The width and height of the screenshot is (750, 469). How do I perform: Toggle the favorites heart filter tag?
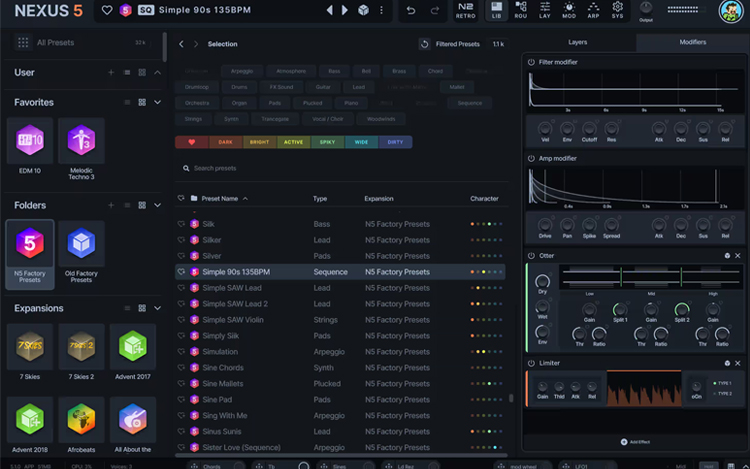pyautogui.click(x=192, y=142)
